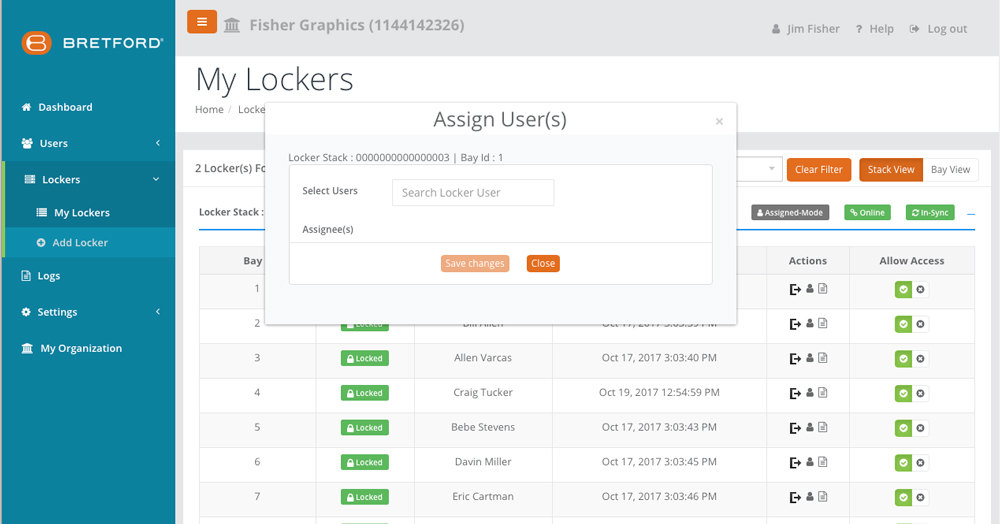Screen dimensions: 1000x524
Task: Click the log document icon in Bay 2 row
Action: [823, 323]
